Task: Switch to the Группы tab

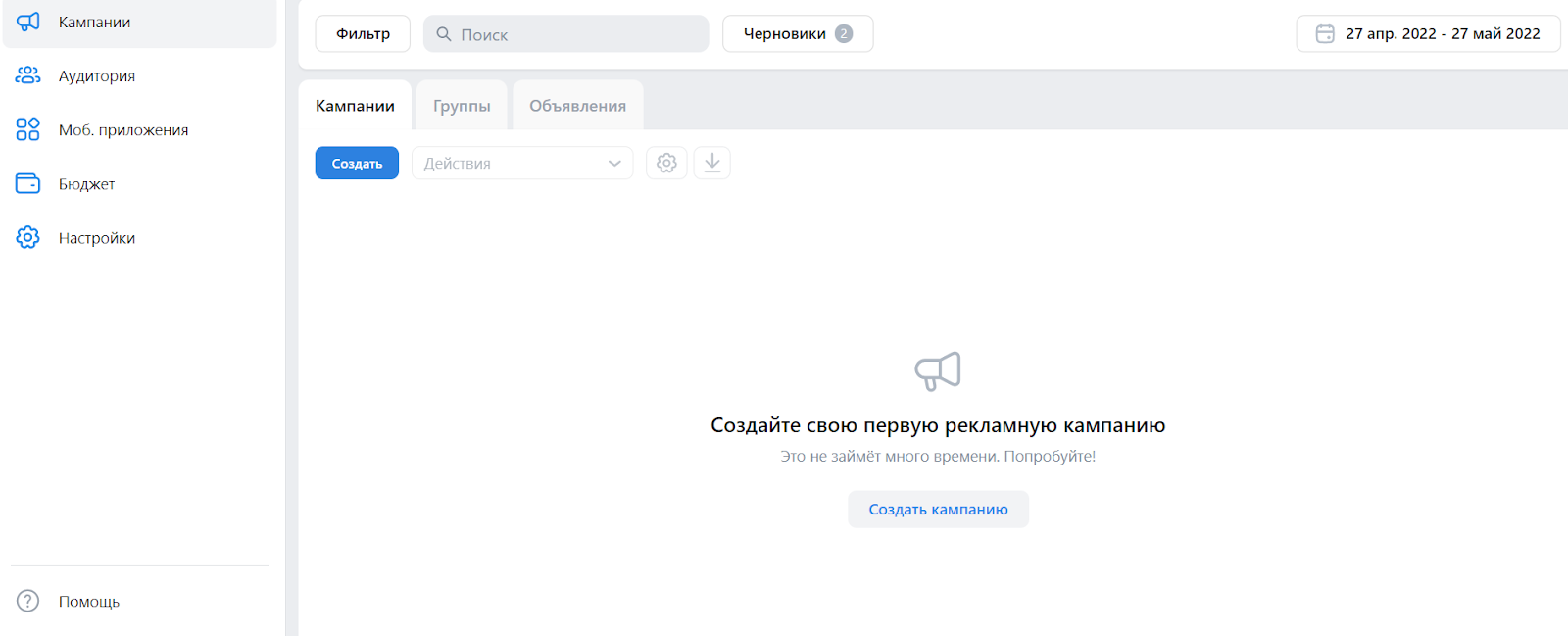Action: [462, 106]
